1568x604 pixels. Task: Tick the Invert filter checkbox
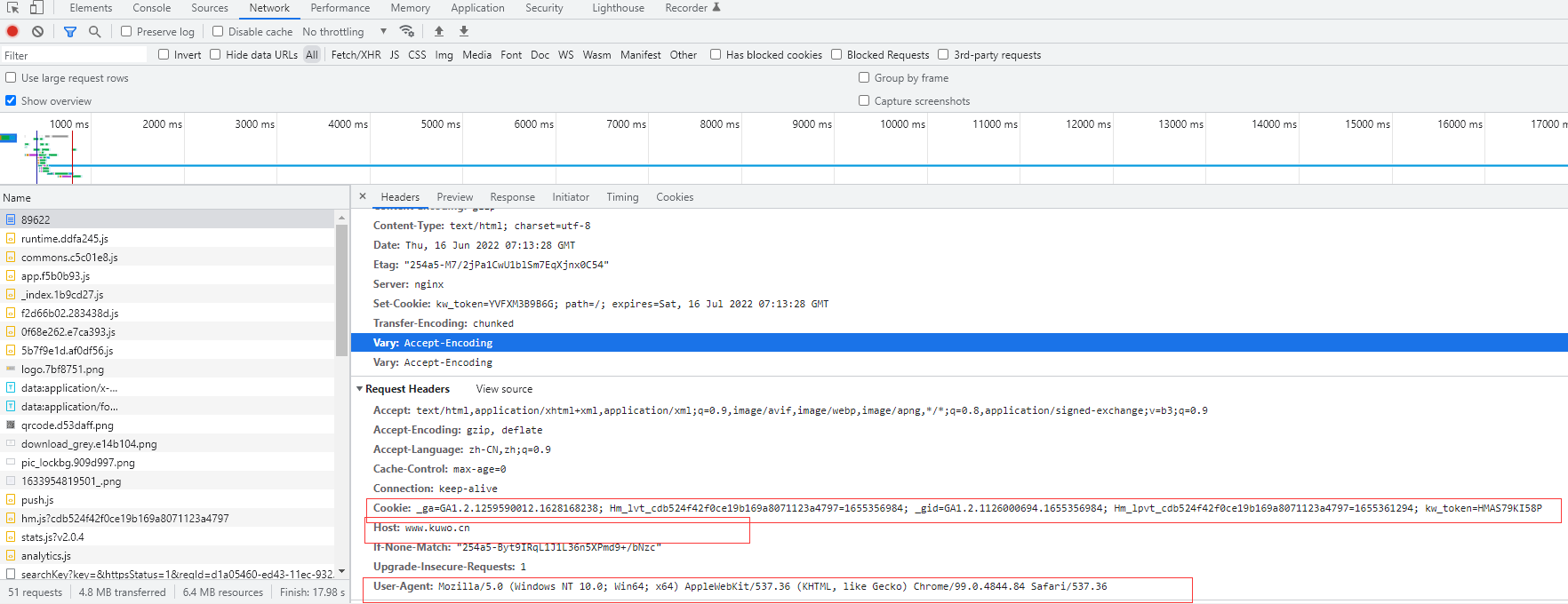[164, 54]
